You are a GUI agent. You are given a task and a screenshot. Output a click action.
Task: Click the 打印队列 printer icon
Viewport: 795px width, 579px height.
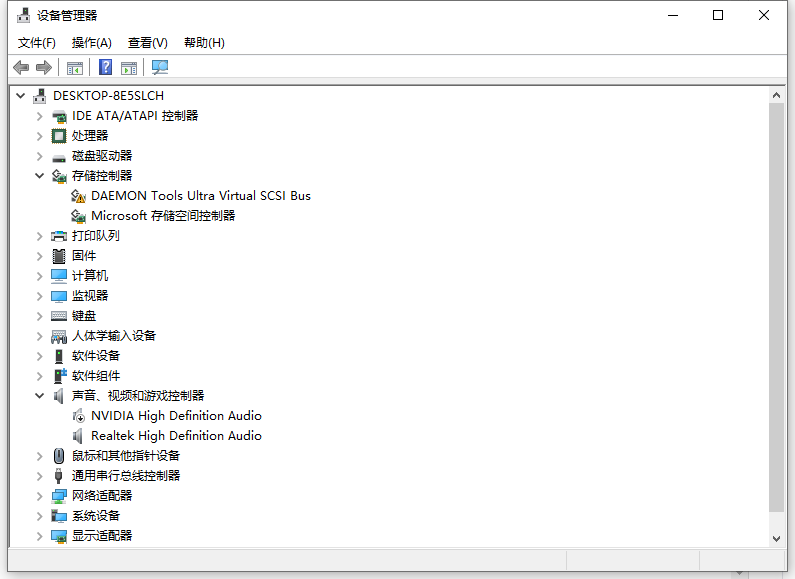(x=59, y=235)
